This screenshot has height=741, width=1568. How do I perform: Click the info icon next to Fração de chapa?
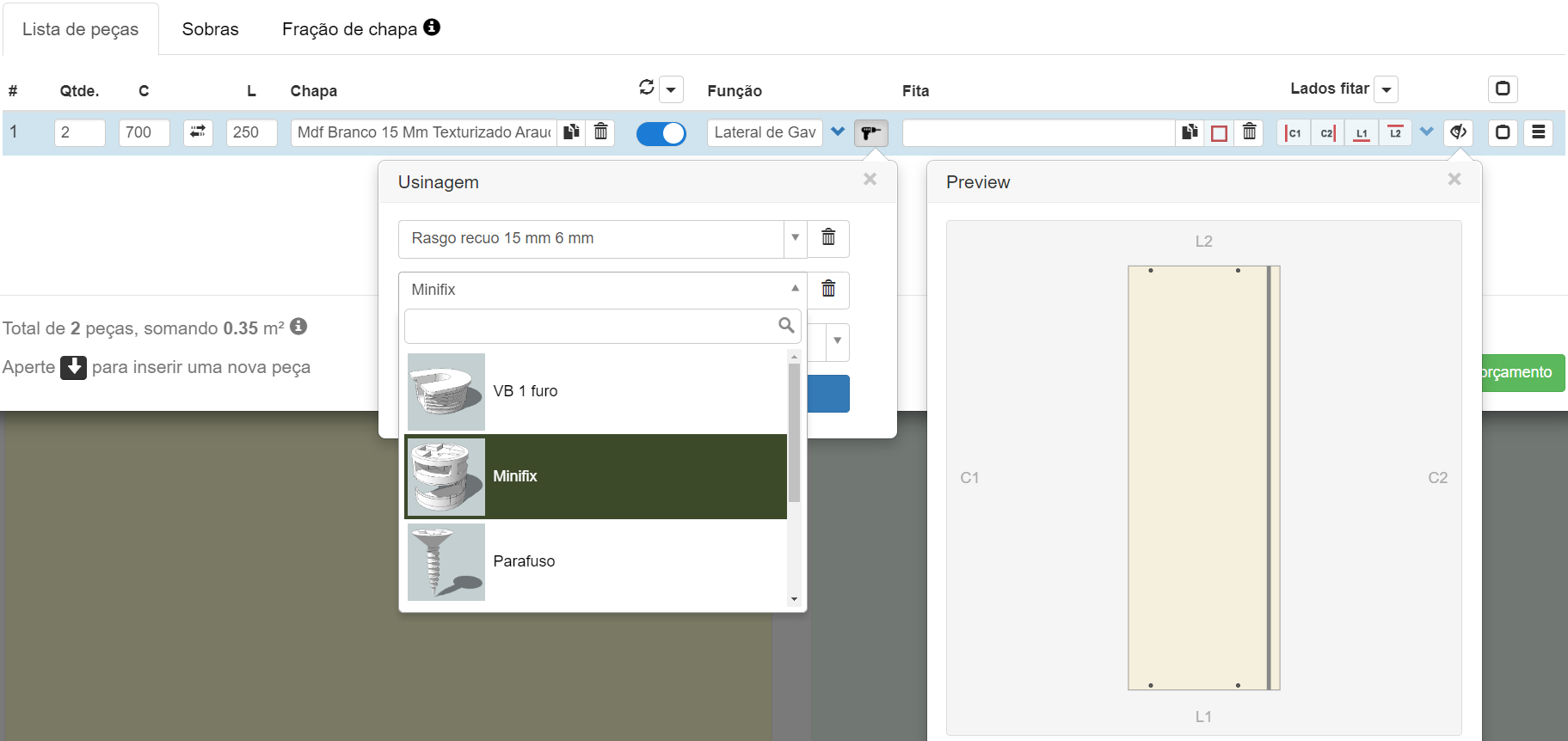(x=432, y=28)
